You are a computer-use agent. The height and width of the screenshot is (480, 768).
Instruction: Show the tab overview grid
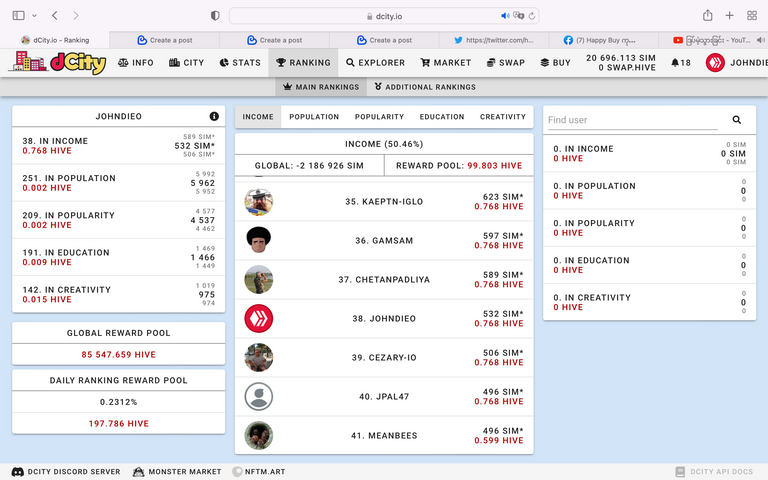tap(752, 16)
